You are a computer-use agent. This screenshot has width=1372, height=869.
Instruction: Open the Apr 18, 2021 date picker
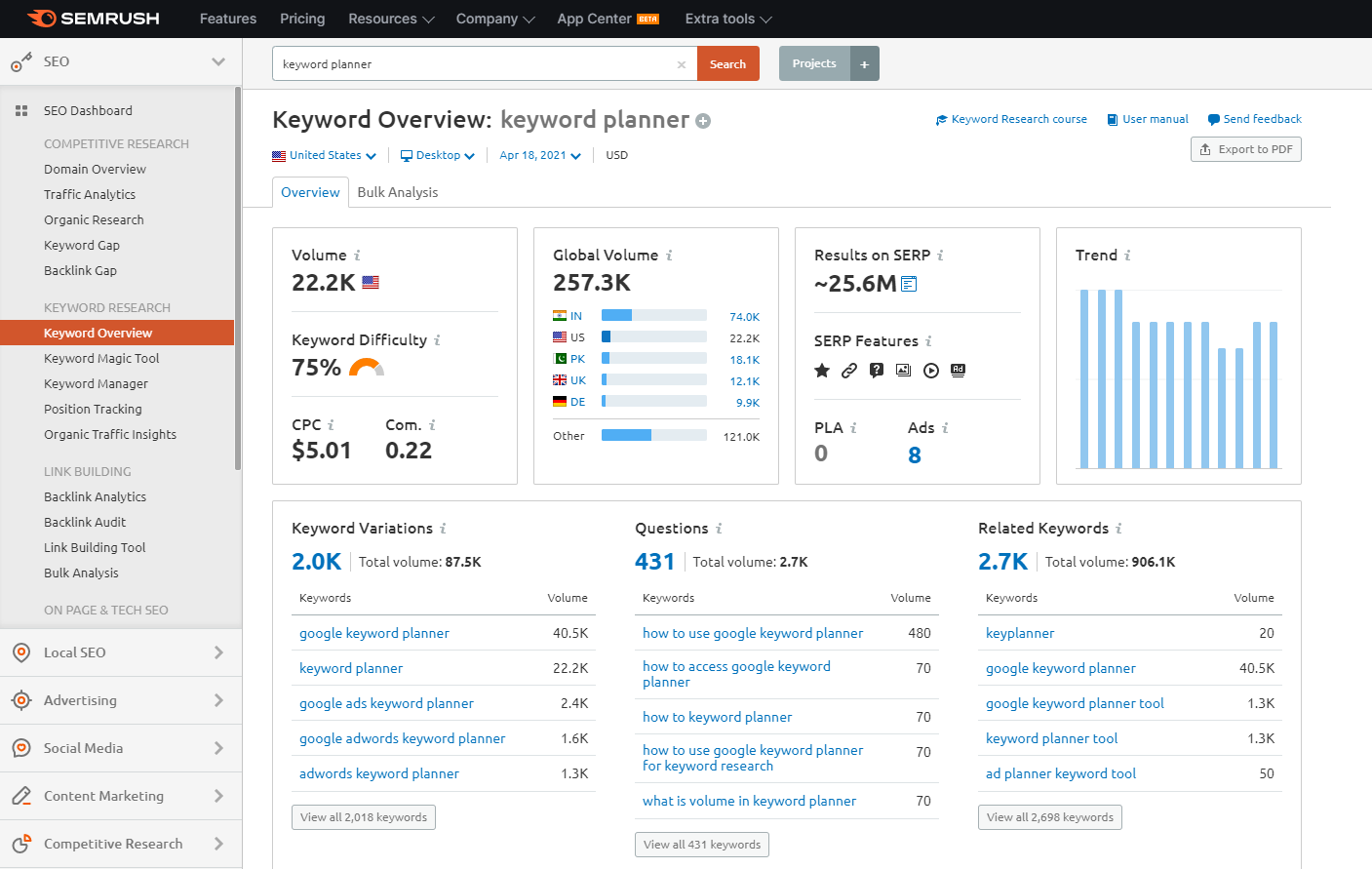click(540, 155)
